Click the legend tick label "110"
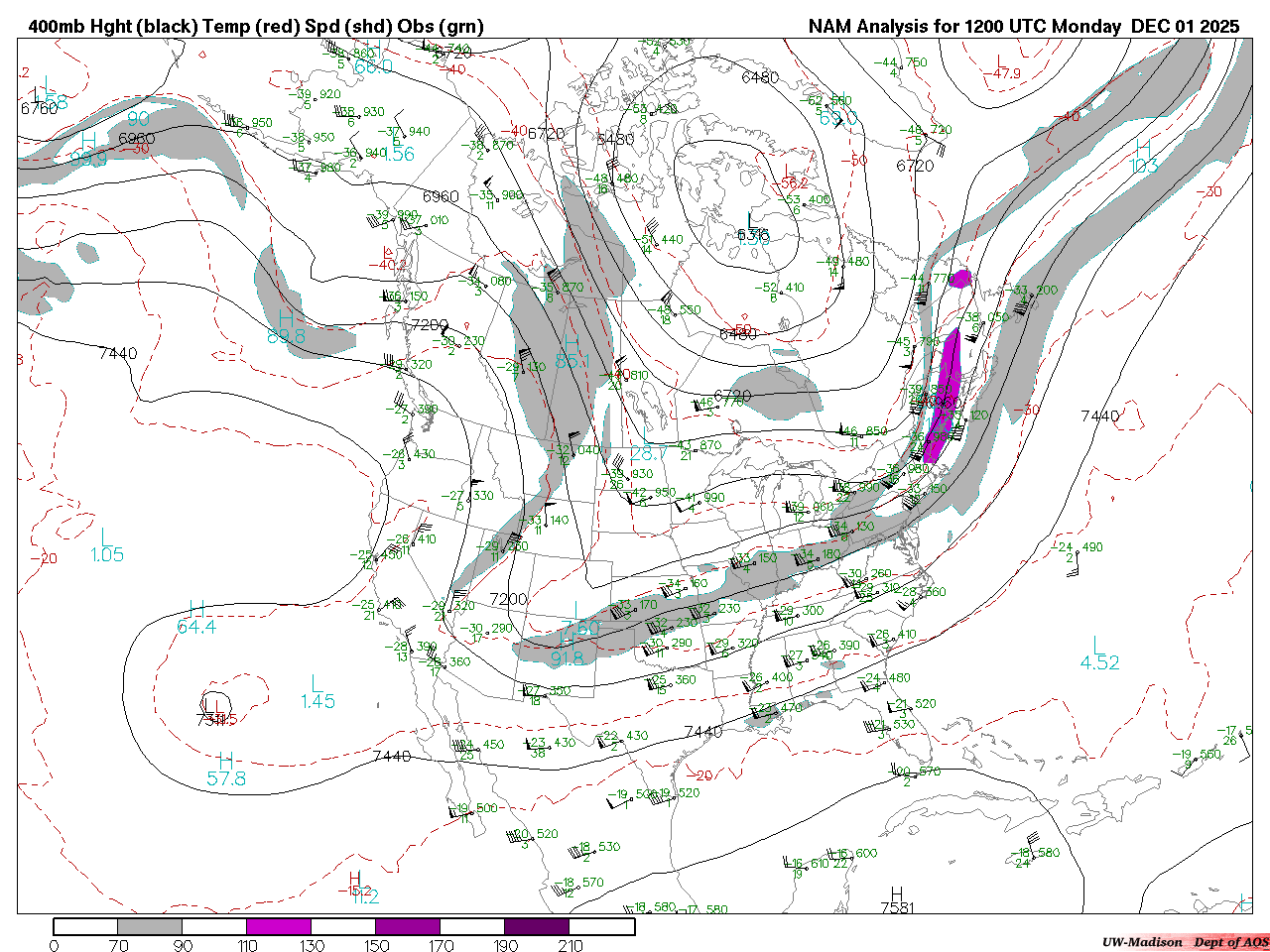Viewport: 1270px width, 952px height. click(x=247, y=945)
